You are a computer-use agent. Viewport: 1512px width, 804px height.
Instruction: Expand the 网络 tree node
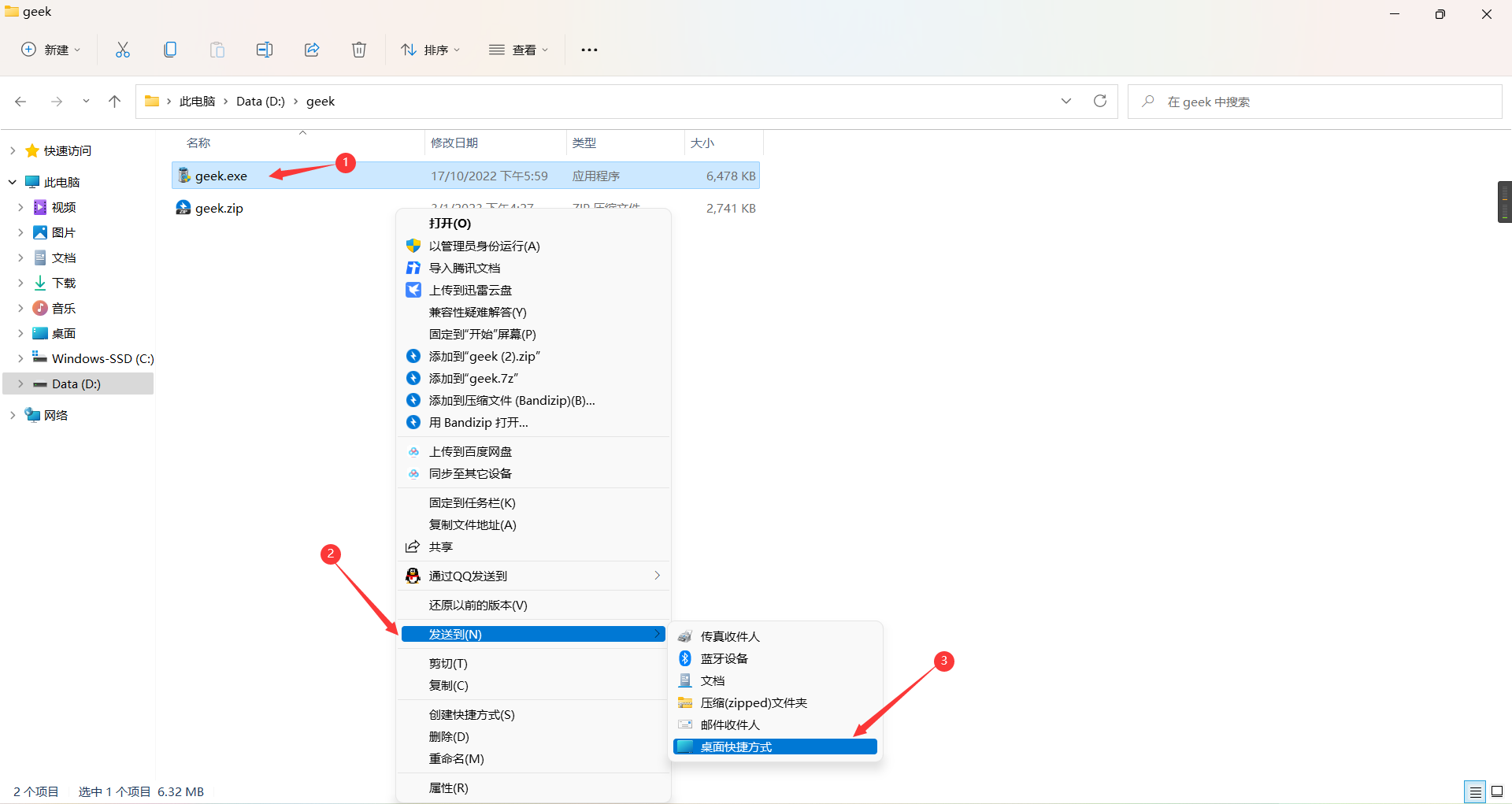[13, 415]
